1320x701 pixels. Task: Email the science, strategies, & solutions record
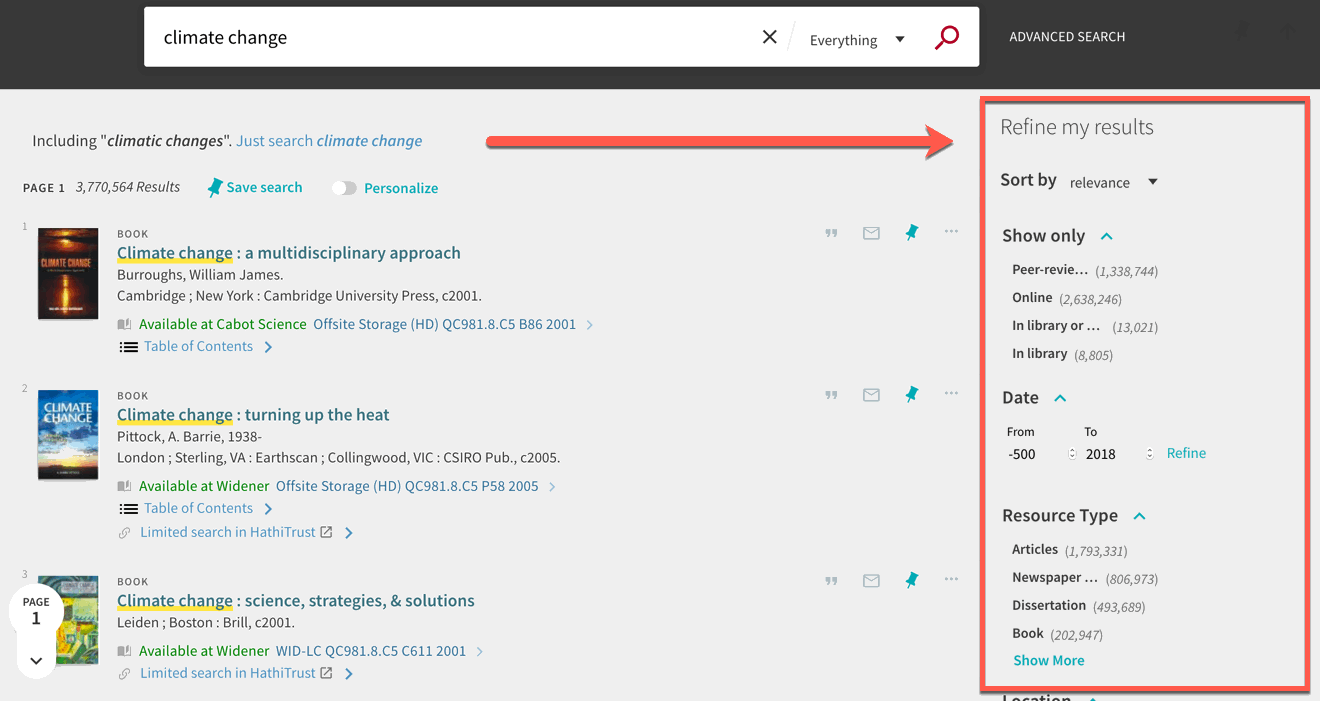tap(871, 580)
